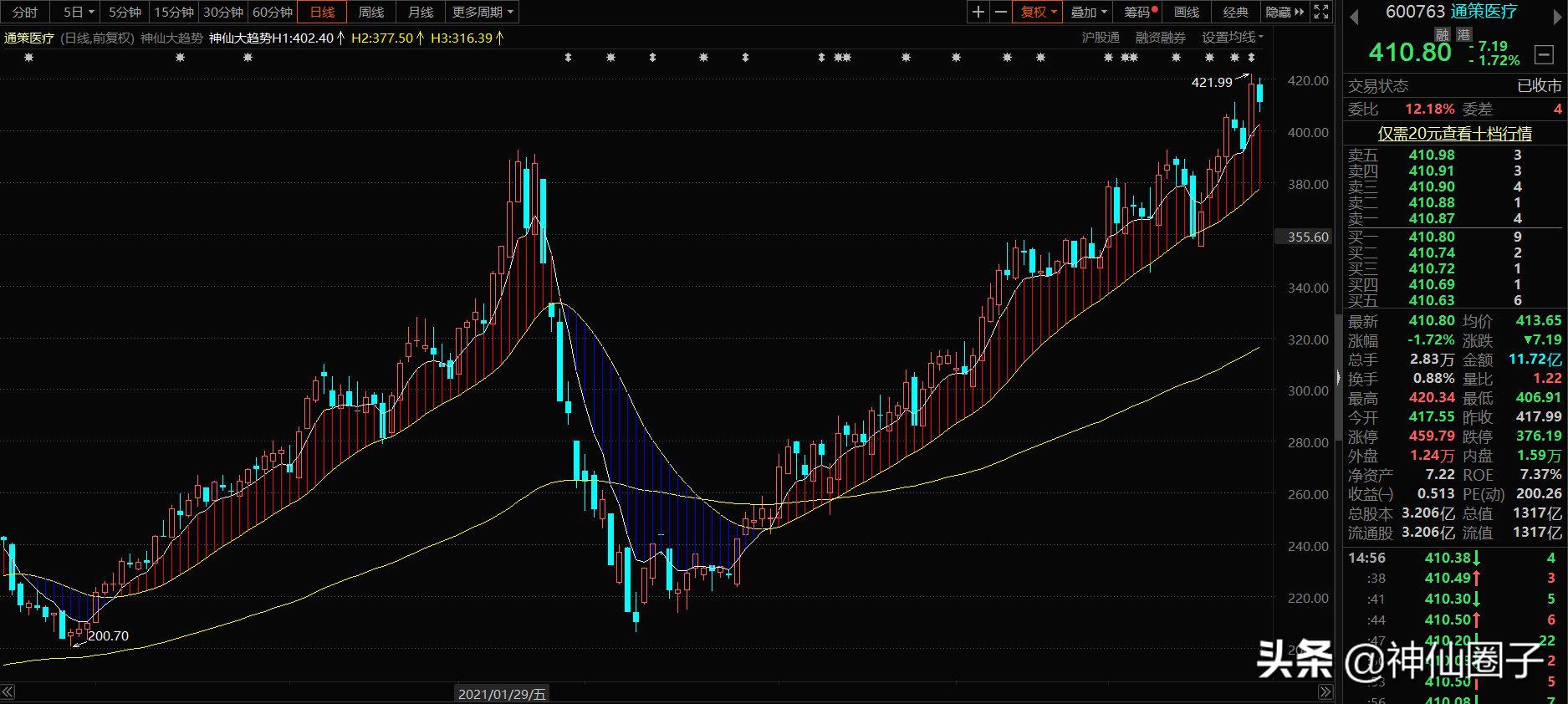Click the stock code 600763
This screenshot has height=704, width=1568.
(1415, 11)
